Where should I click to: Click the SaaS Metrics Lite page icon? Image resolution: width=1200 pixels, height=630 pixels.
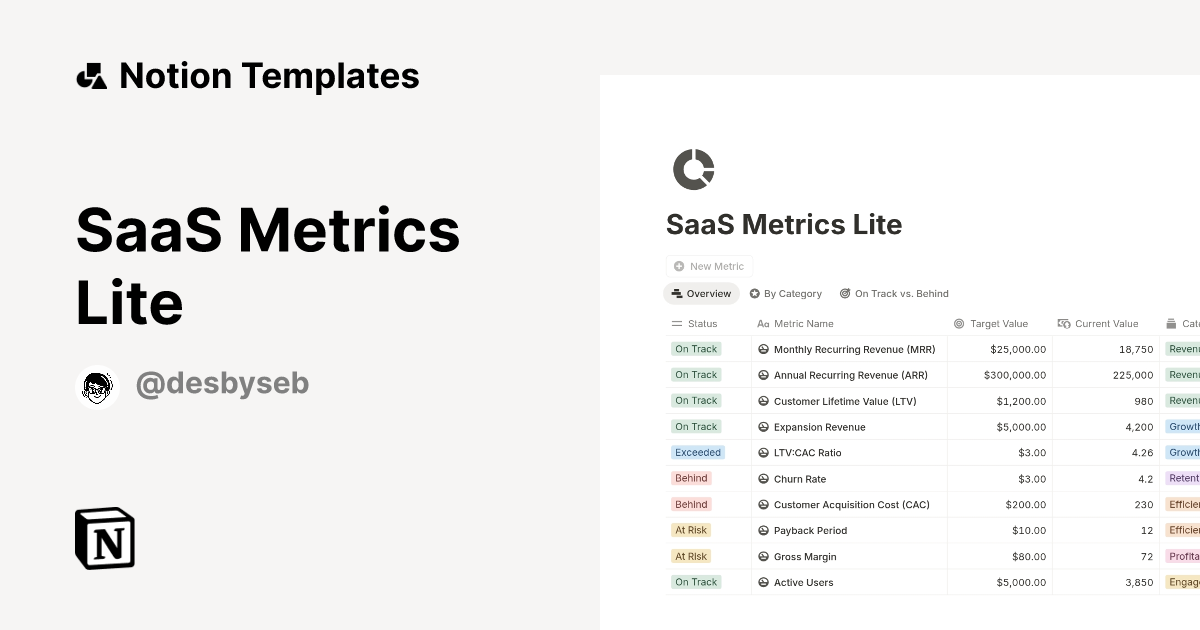pos(694,169)
